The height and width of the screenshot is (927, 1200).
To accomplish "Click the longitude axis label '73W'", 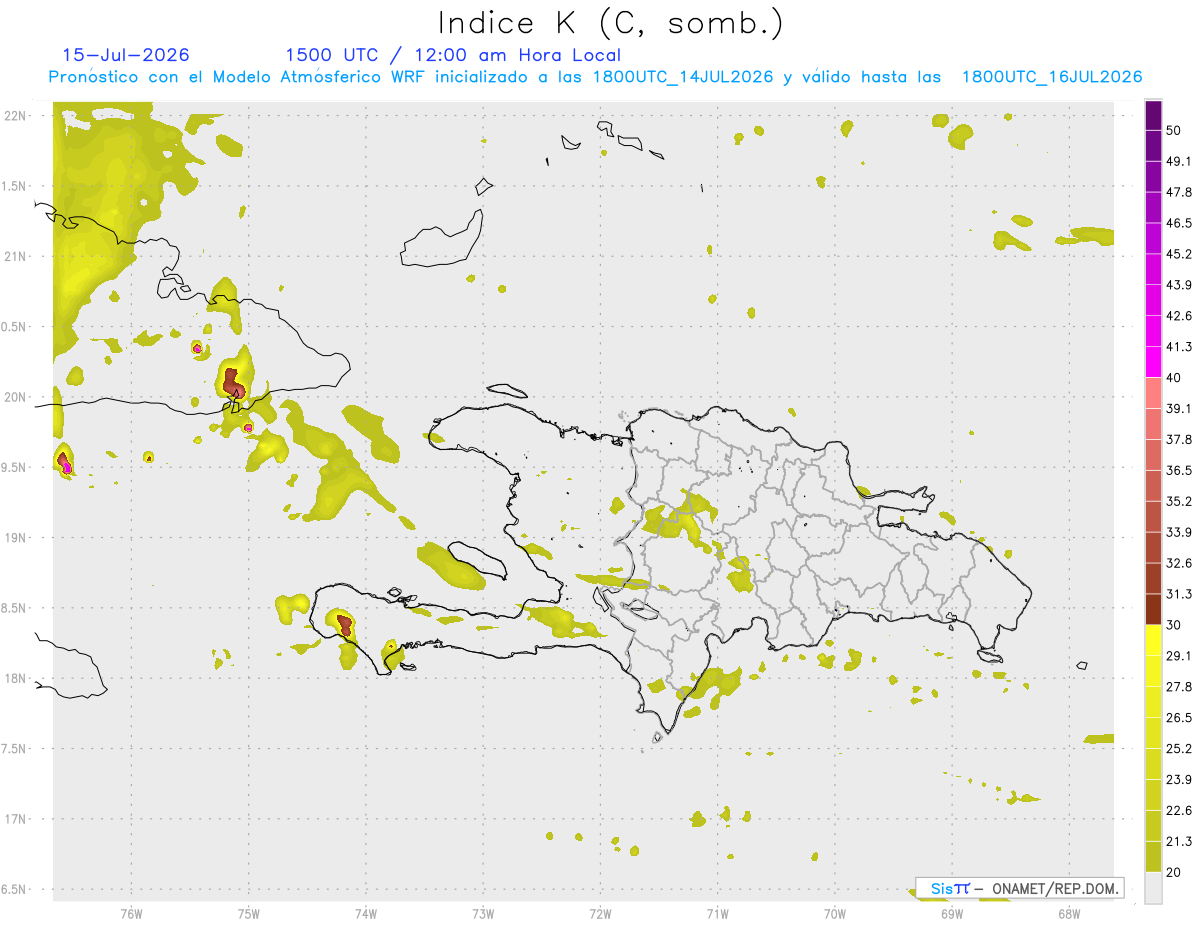I will pyautogui.click(x=483, y=913).
